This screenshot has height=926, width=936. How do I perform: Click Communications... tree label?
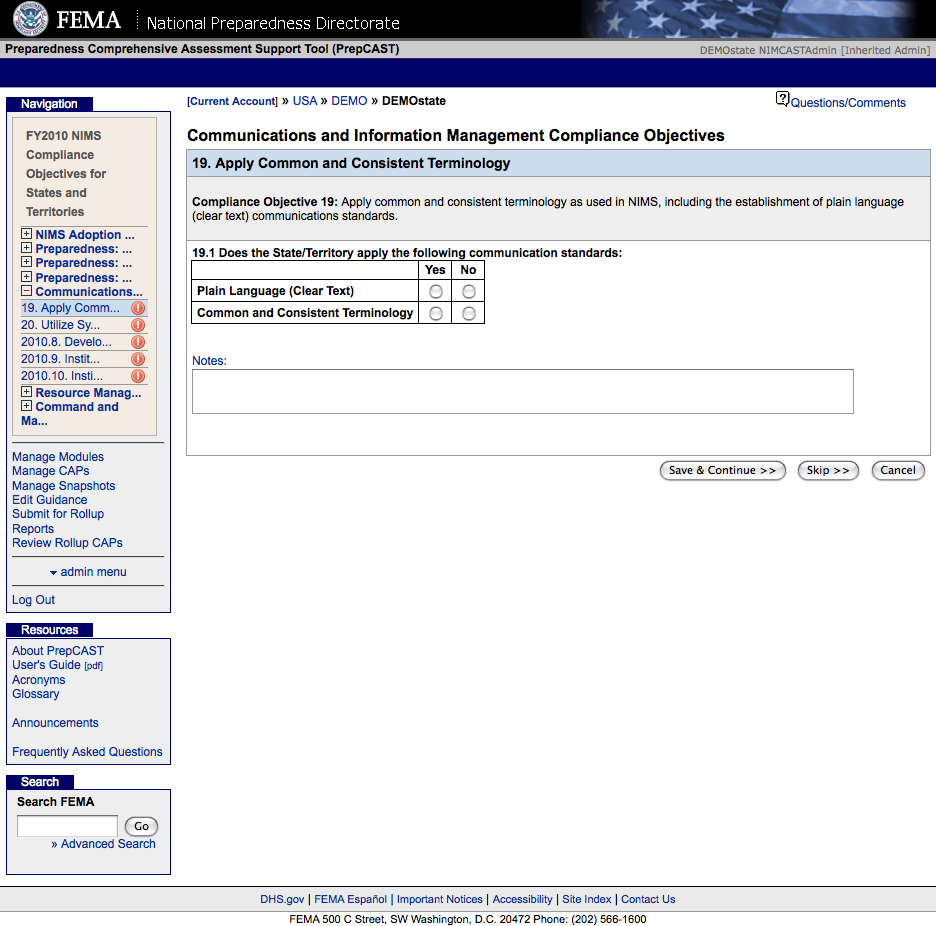click(89, 291)
